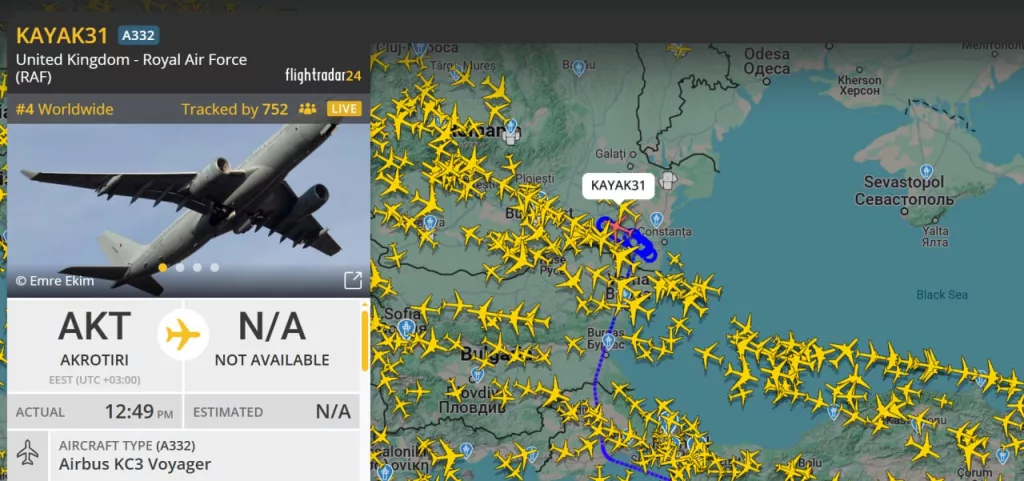Viewport: 1024px width, 481px height.
Task: Switch to the fourth photo carousel dot
Action: tap(214, 267)
